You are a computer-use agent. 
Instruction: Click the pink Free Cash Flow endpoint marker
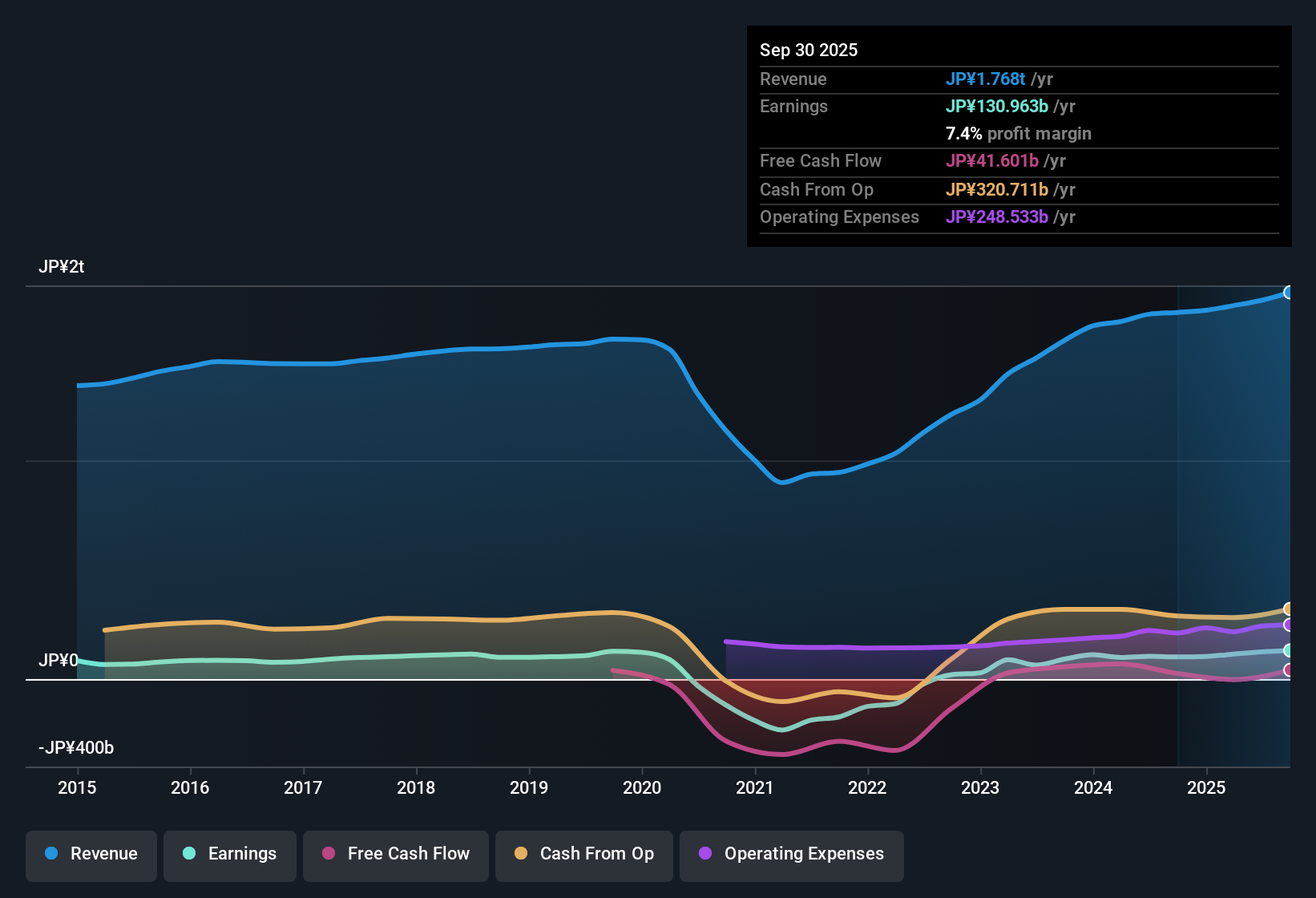pyautogui.click(x=1289, y=670)
